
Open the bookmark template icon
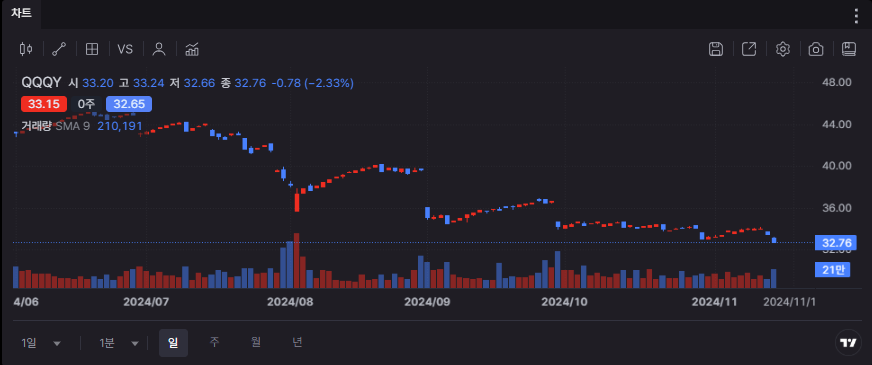click(849, 49)
